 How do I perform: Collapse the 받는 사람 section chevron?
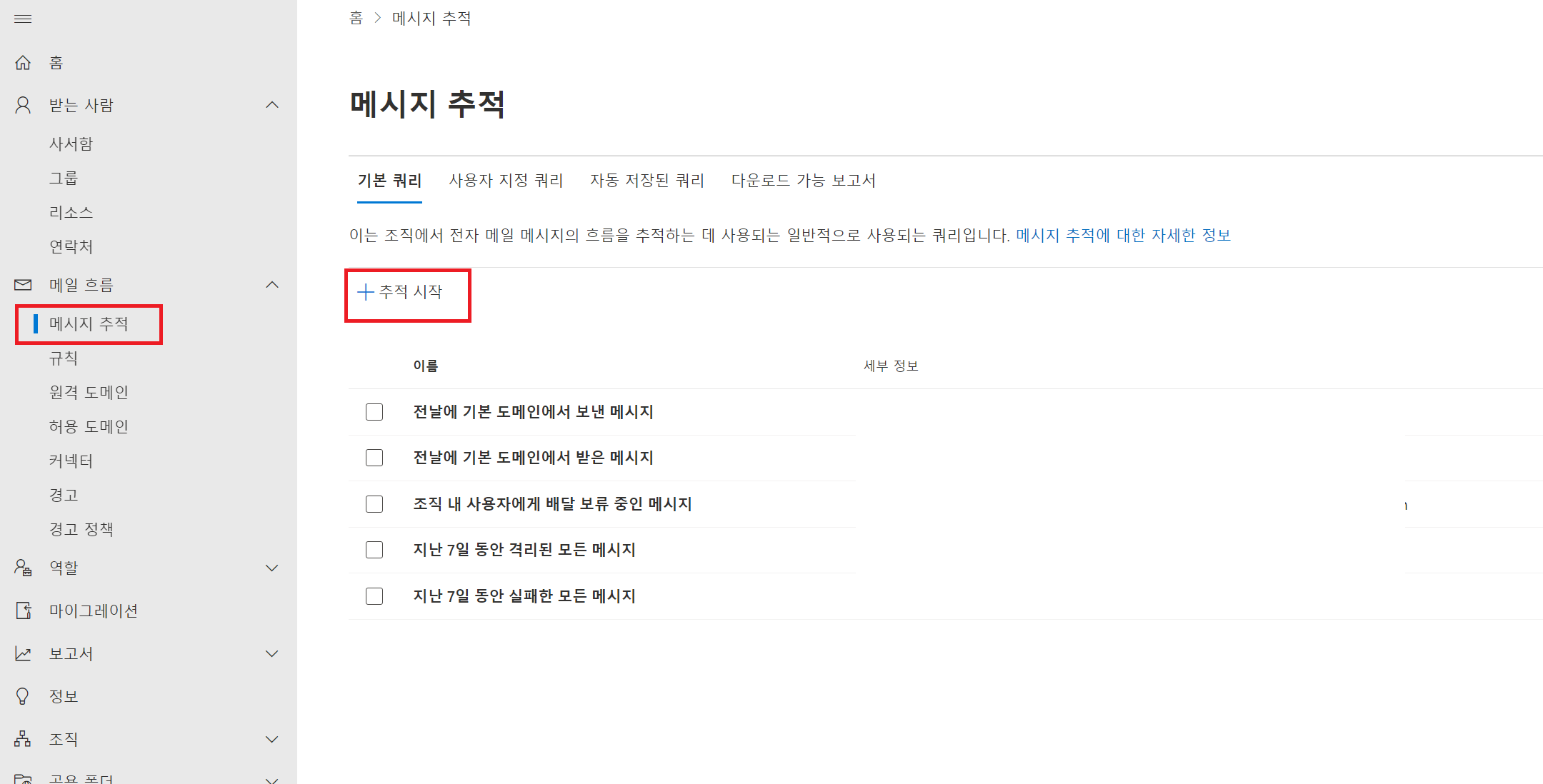point(271,106)
